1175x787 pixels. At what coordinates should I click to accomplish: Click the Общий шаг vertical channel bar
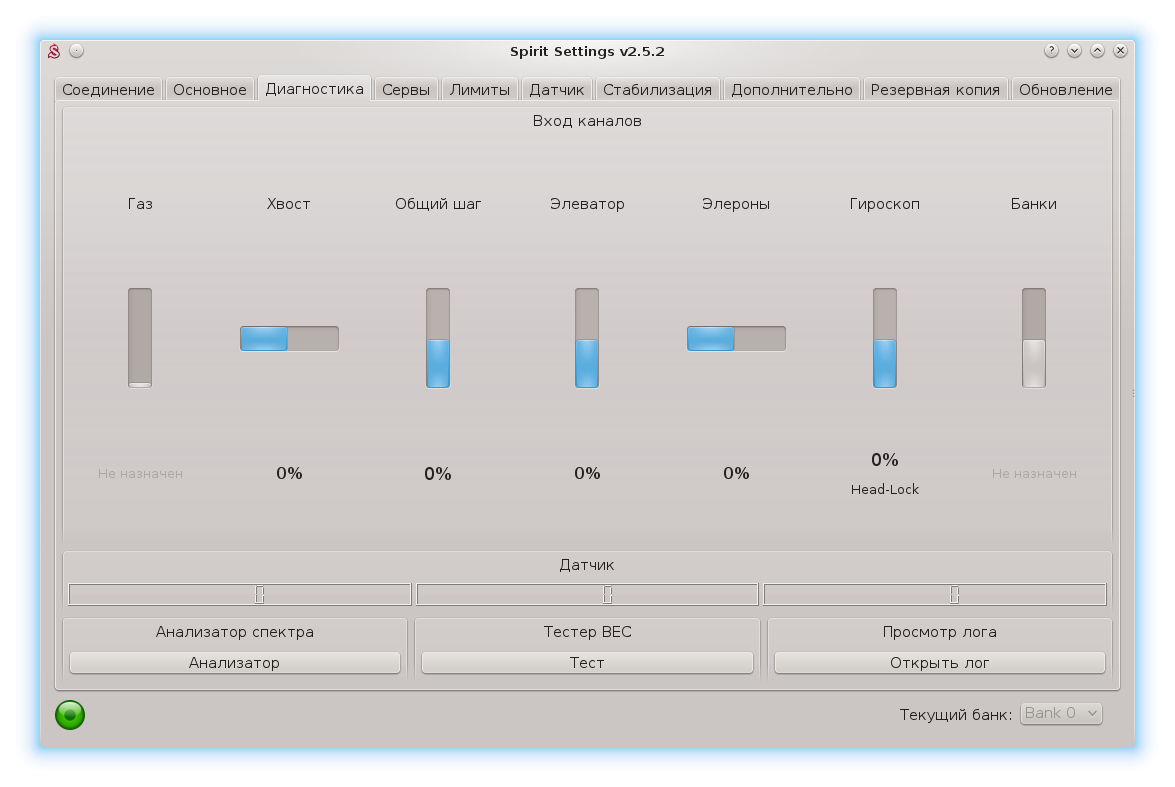438,338
